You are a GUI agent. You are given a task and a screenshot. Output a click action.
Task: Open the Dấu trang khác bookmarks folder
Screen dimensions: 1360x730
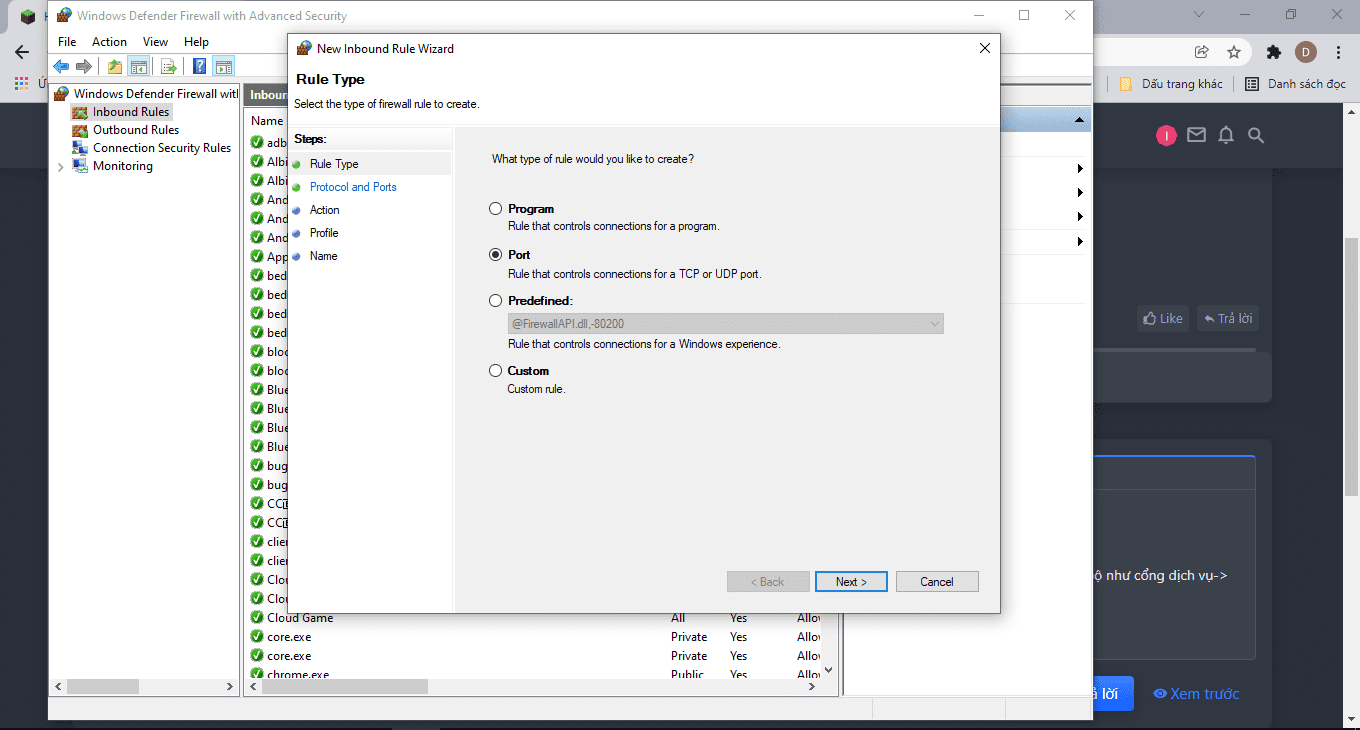(1171, 84)
